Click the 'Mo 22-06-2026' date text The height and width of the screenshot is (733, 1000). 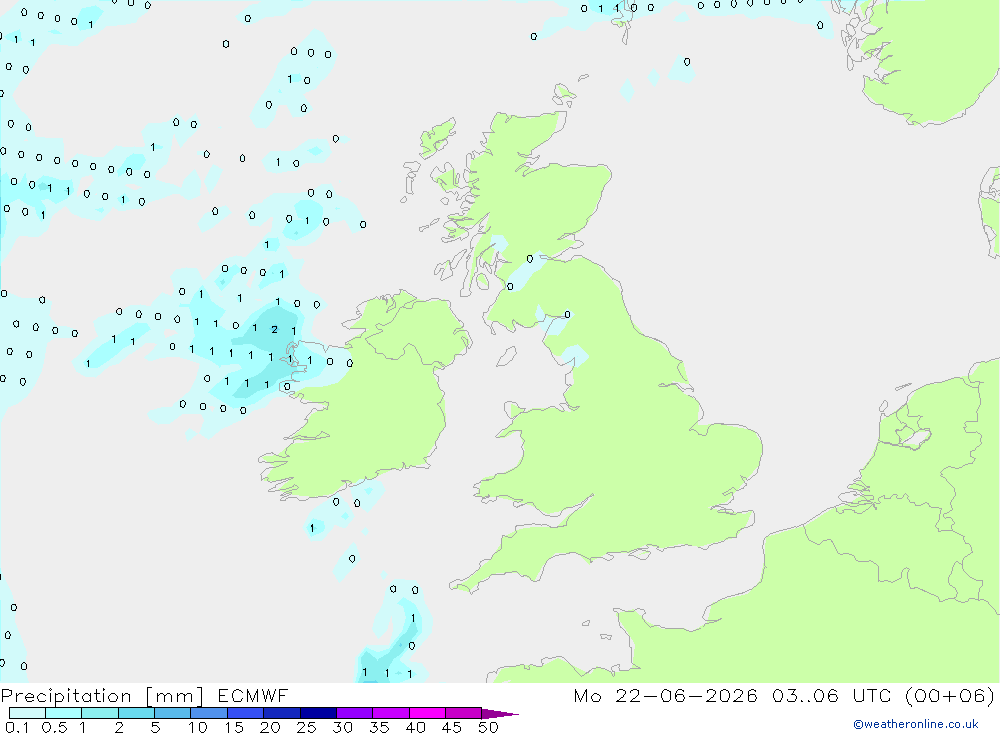[x=665, y=695]
